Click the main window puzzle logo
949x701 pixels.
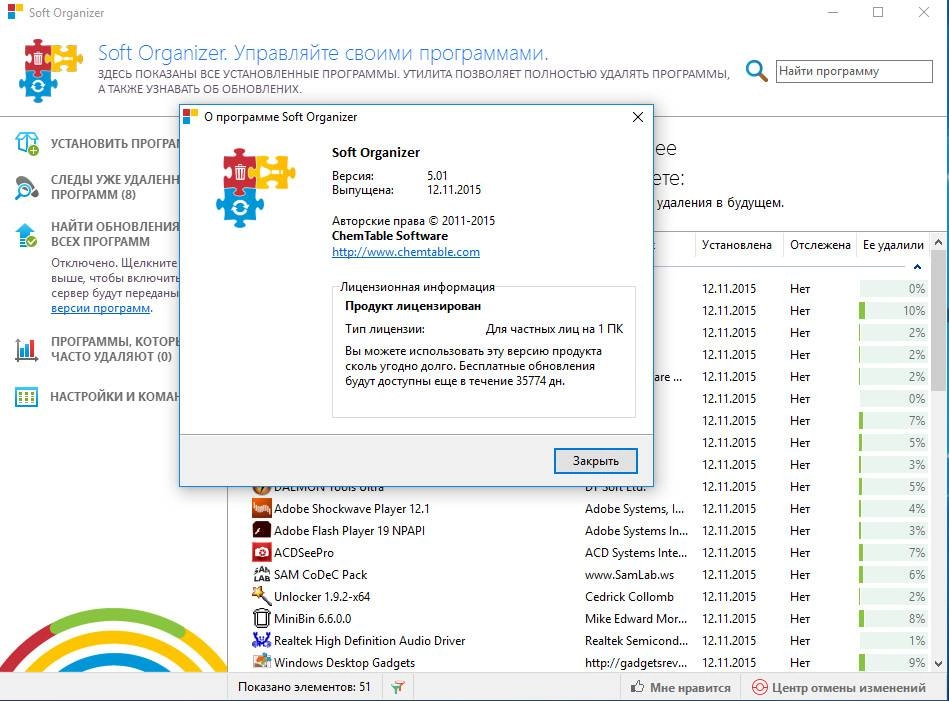pyautogui.click(x=51, y=71)
